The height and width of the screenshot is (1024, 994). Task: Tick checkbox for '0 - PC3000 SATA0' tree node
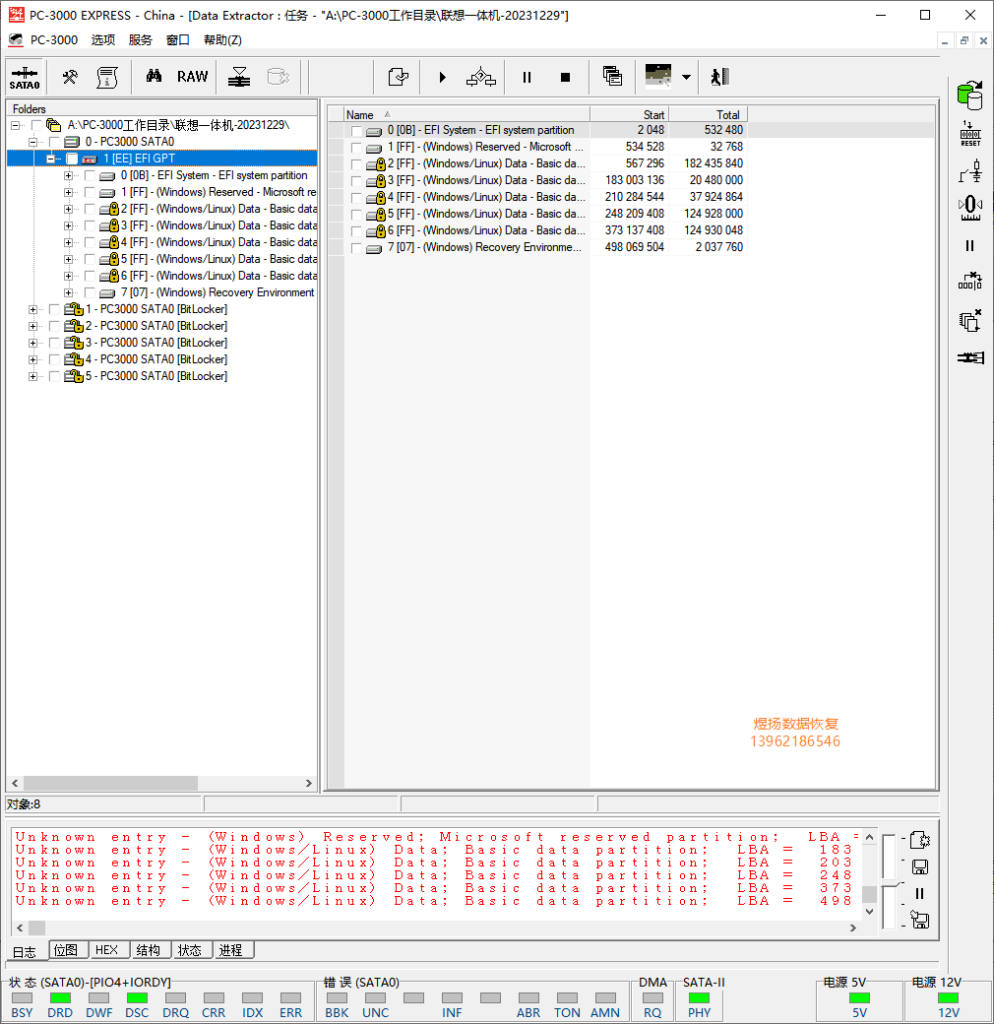click(54, 142)
